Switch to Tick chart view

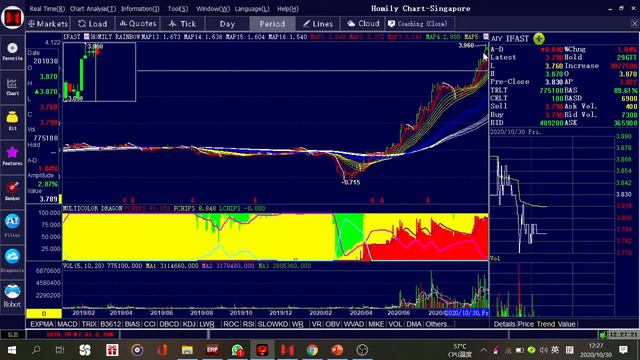click(182, 24)
